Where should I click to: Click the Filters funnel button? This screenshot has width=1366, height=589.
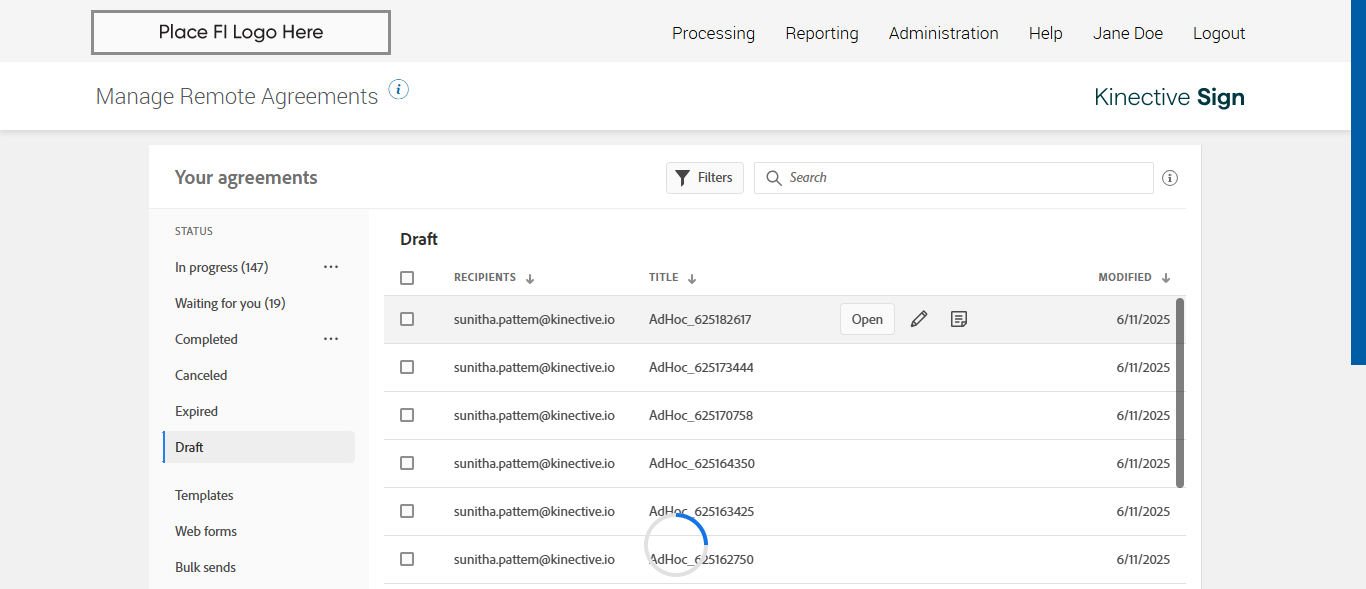click(705, 178)
